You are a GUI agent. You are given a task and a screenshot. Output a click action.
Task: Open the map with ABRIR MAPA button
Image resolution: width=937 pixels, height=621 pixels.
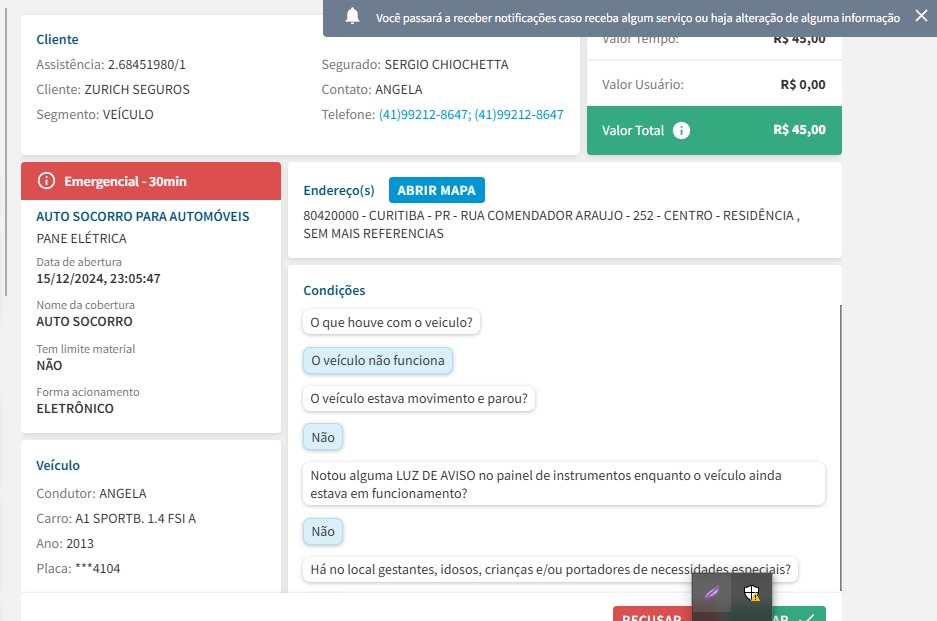[x=437, y=190]
